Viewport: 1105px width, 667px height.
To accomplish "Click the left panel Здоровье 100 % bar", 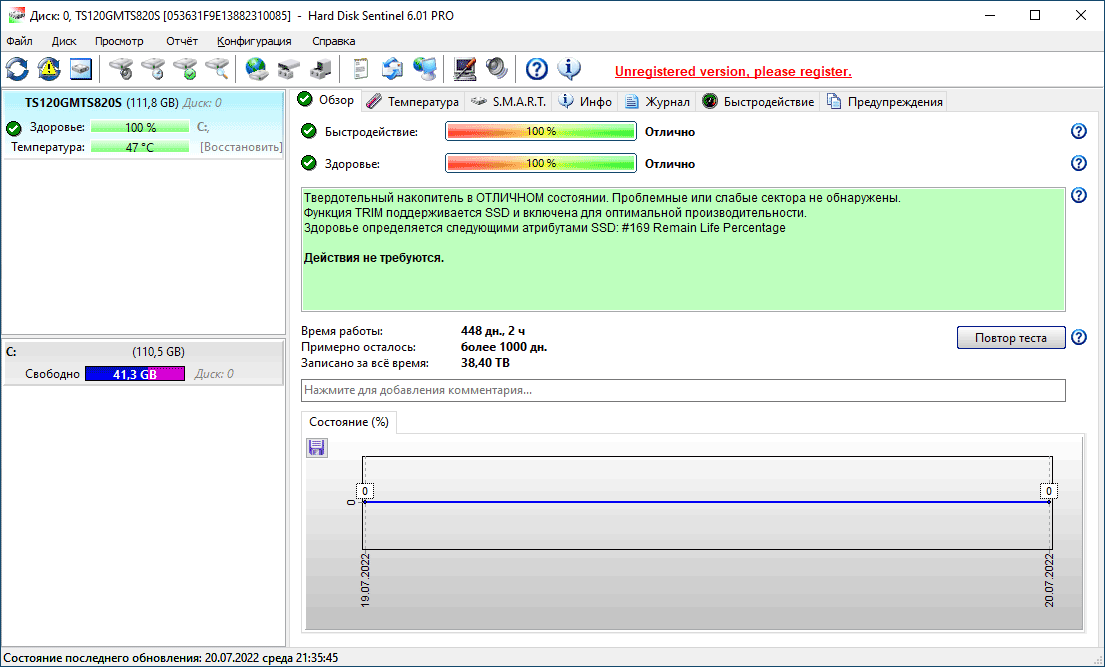I will 140,127.
